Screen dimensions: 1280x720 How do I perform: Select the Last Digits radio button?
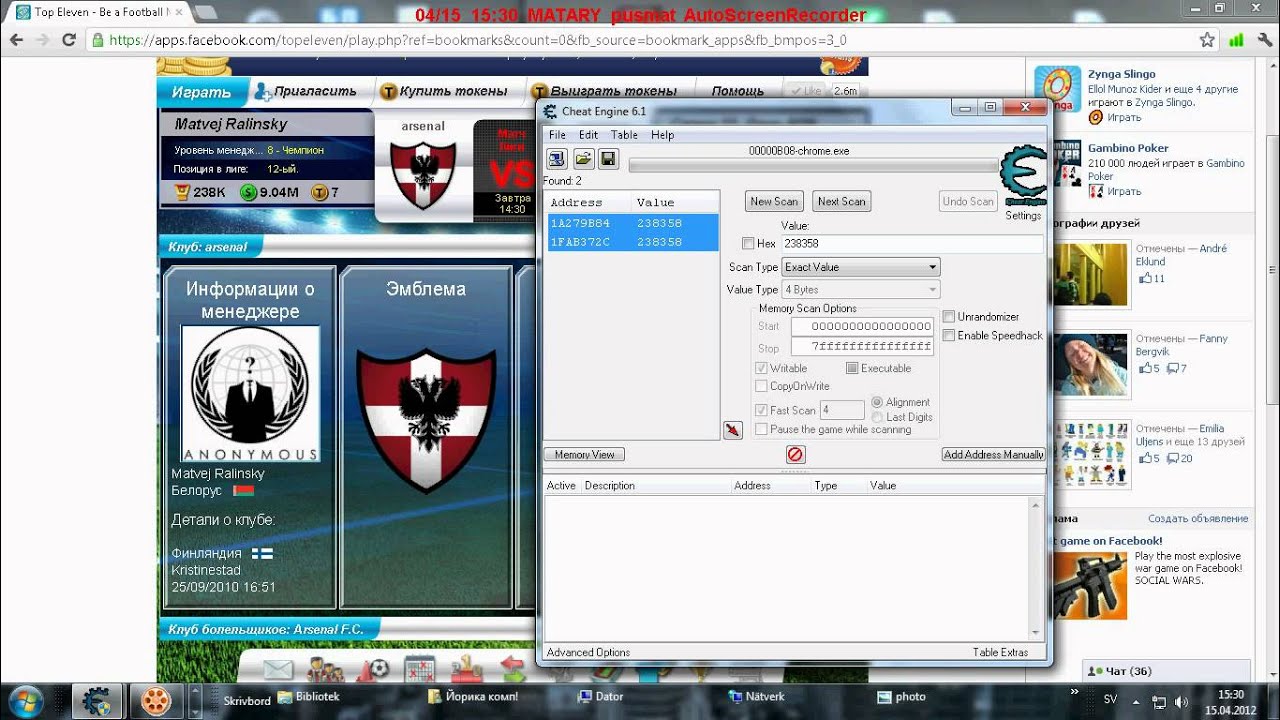[x=877, y=417]
